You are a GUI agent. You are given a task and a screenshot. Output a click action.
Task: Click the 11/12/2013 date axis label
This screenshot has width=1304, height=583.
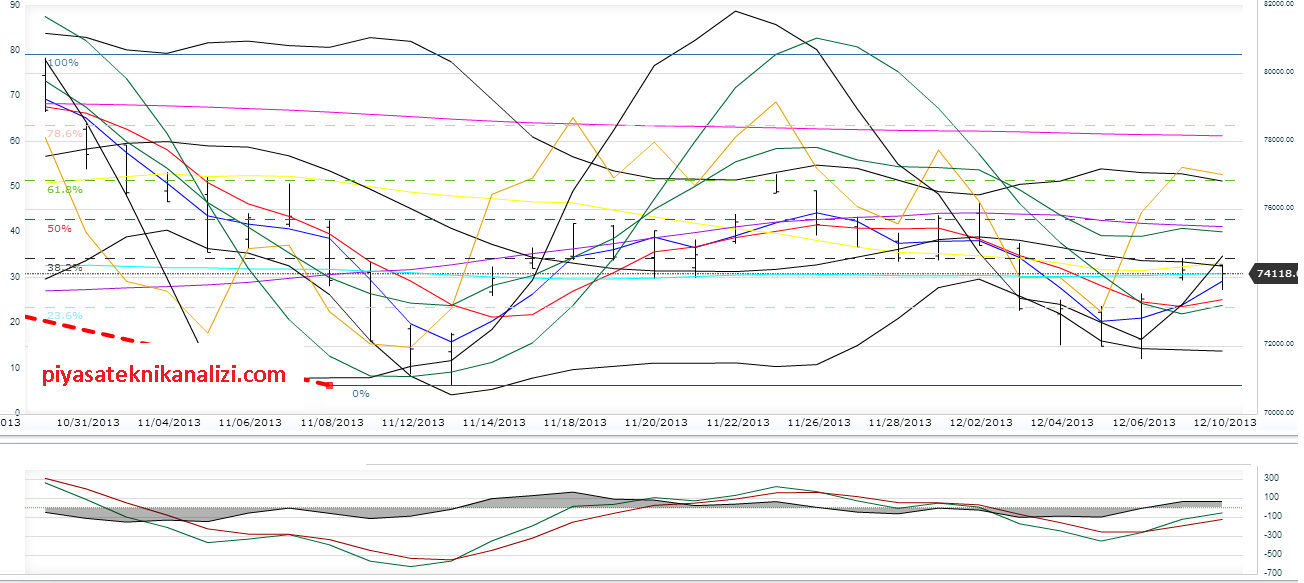[x=415, y=423]
